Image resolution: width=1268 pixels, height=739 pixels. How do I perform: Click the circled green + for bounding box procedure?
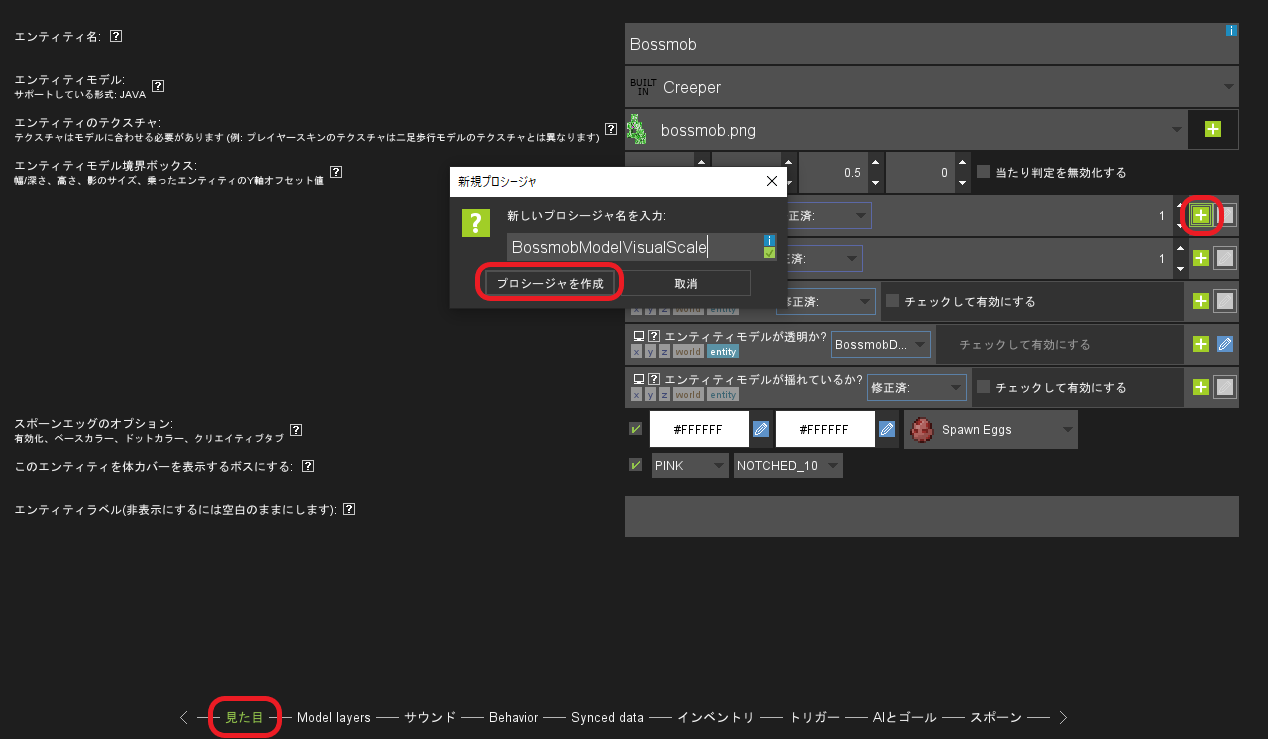pos(1200,215)
